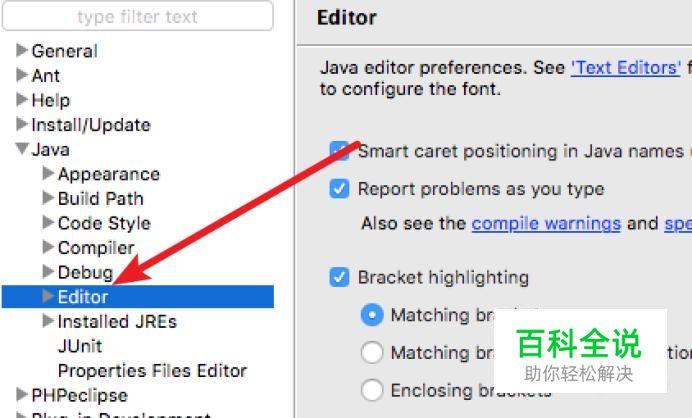Expand the General preferences node

coord(22,50)
